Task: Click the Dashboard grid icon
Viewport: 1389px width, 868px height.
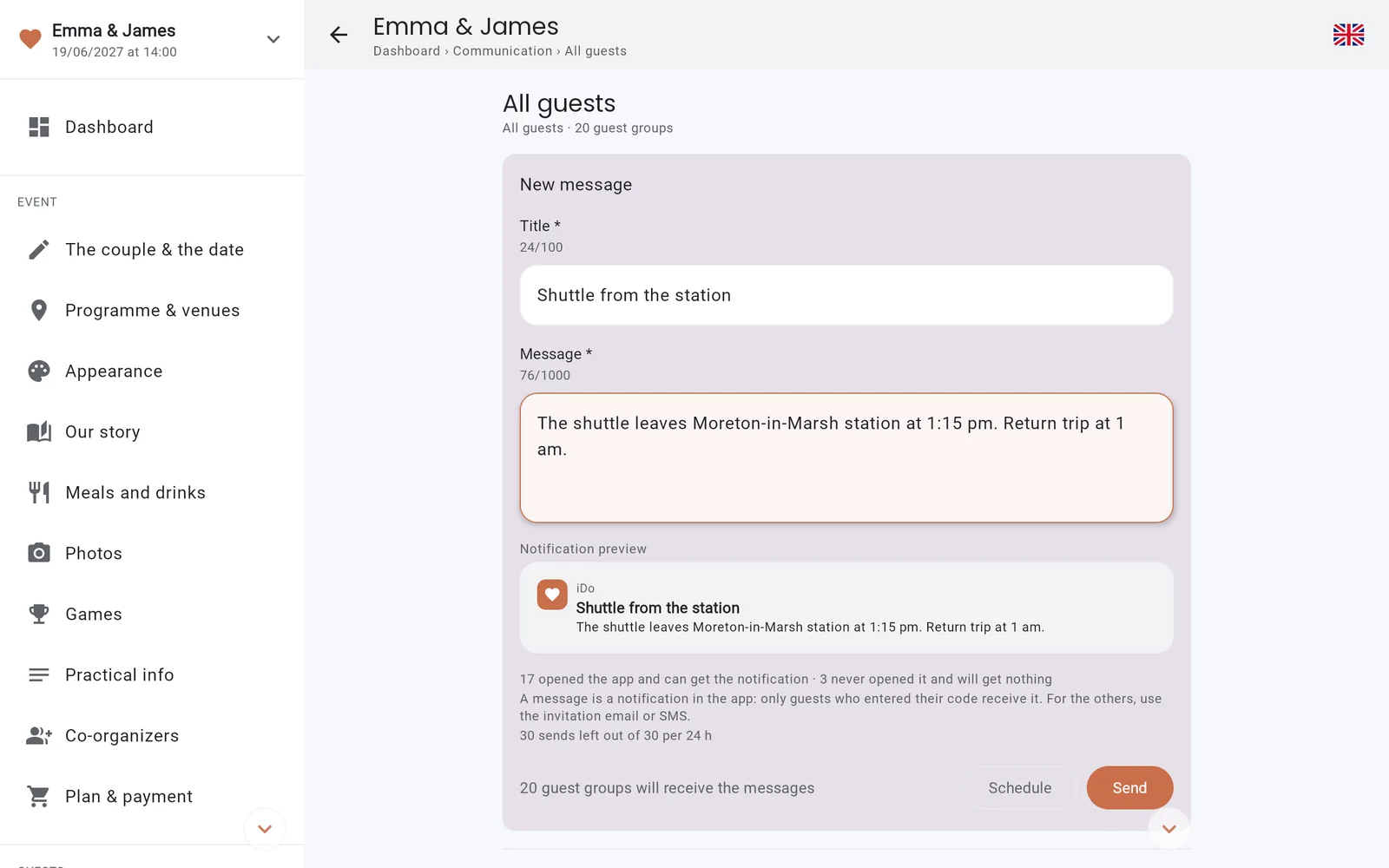Action: [x=39, y=127]
